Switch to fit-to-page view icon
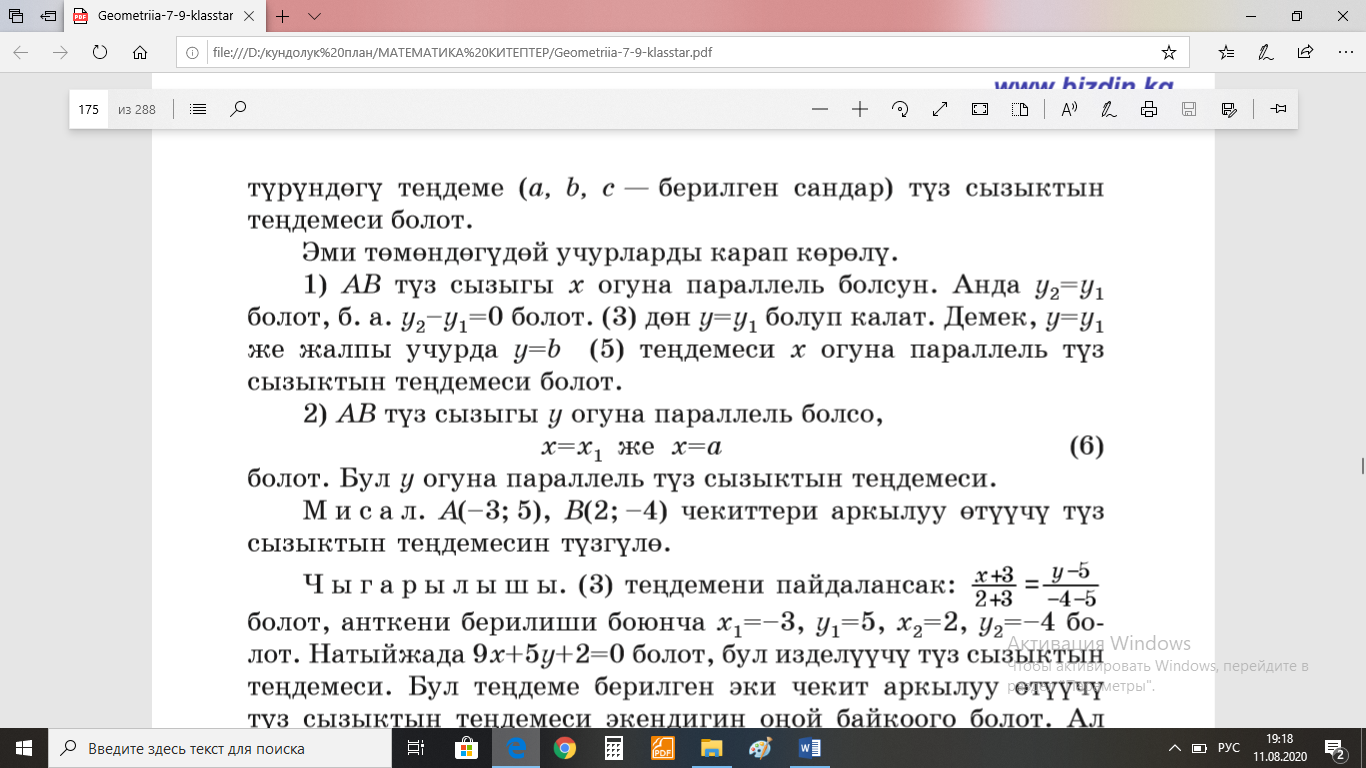Screen dimensions: 1366x768 coord(980,109)
